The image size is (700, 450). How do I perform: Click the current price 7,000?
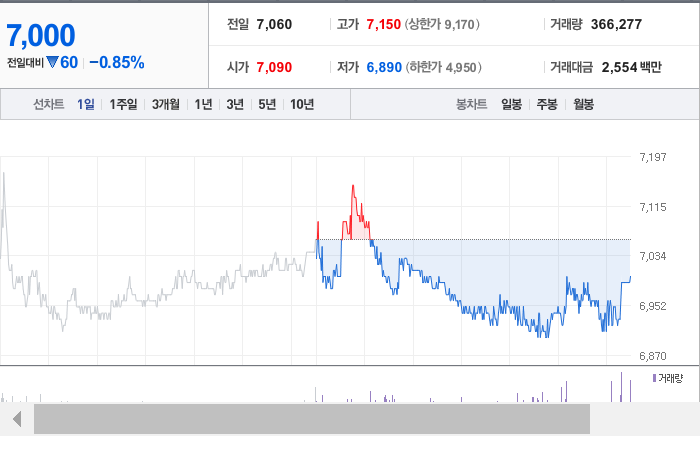coord(41,36)
